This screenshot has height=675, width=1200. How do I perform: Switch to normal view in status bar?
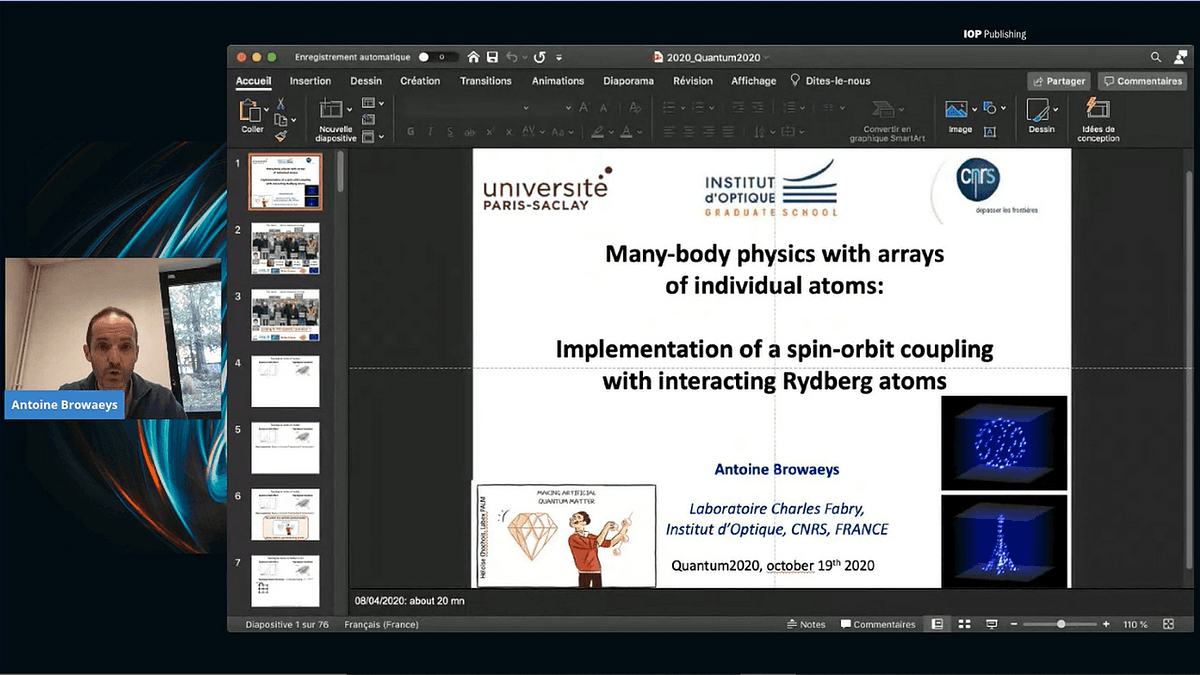click(x=937, y=624)
